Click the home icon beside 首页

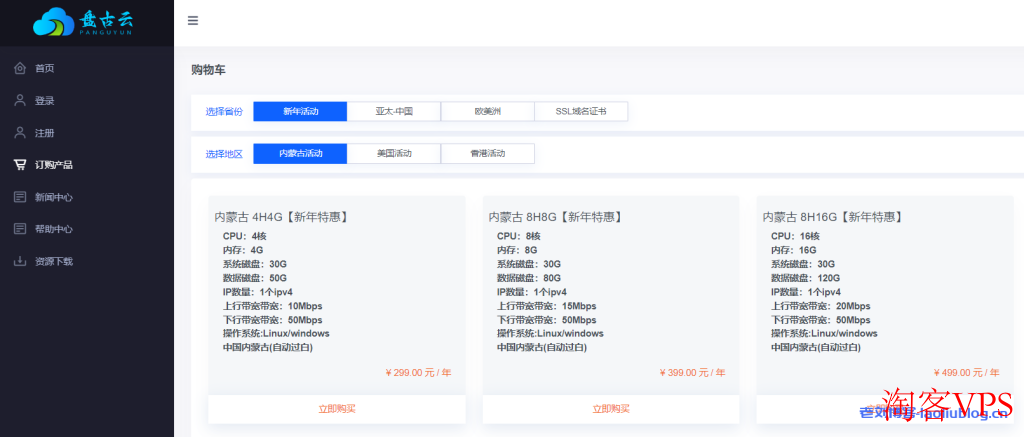coord(20,68)
